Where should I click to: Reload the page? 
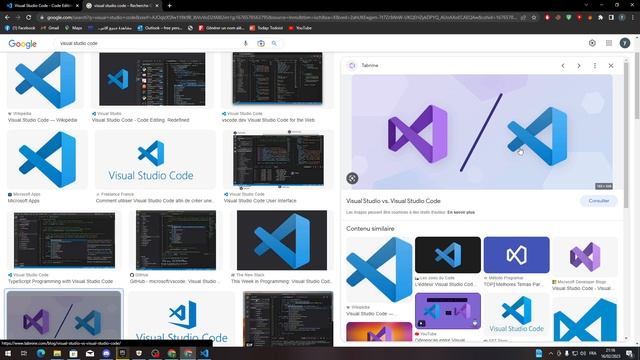[x=28, y=18]
